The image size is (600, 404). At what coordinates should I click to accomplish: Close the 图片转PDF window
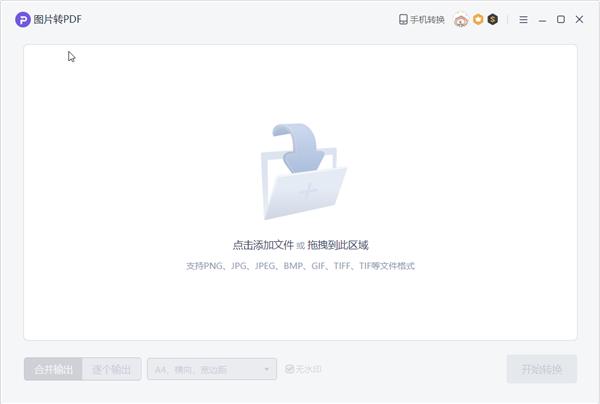click(579, 20)
